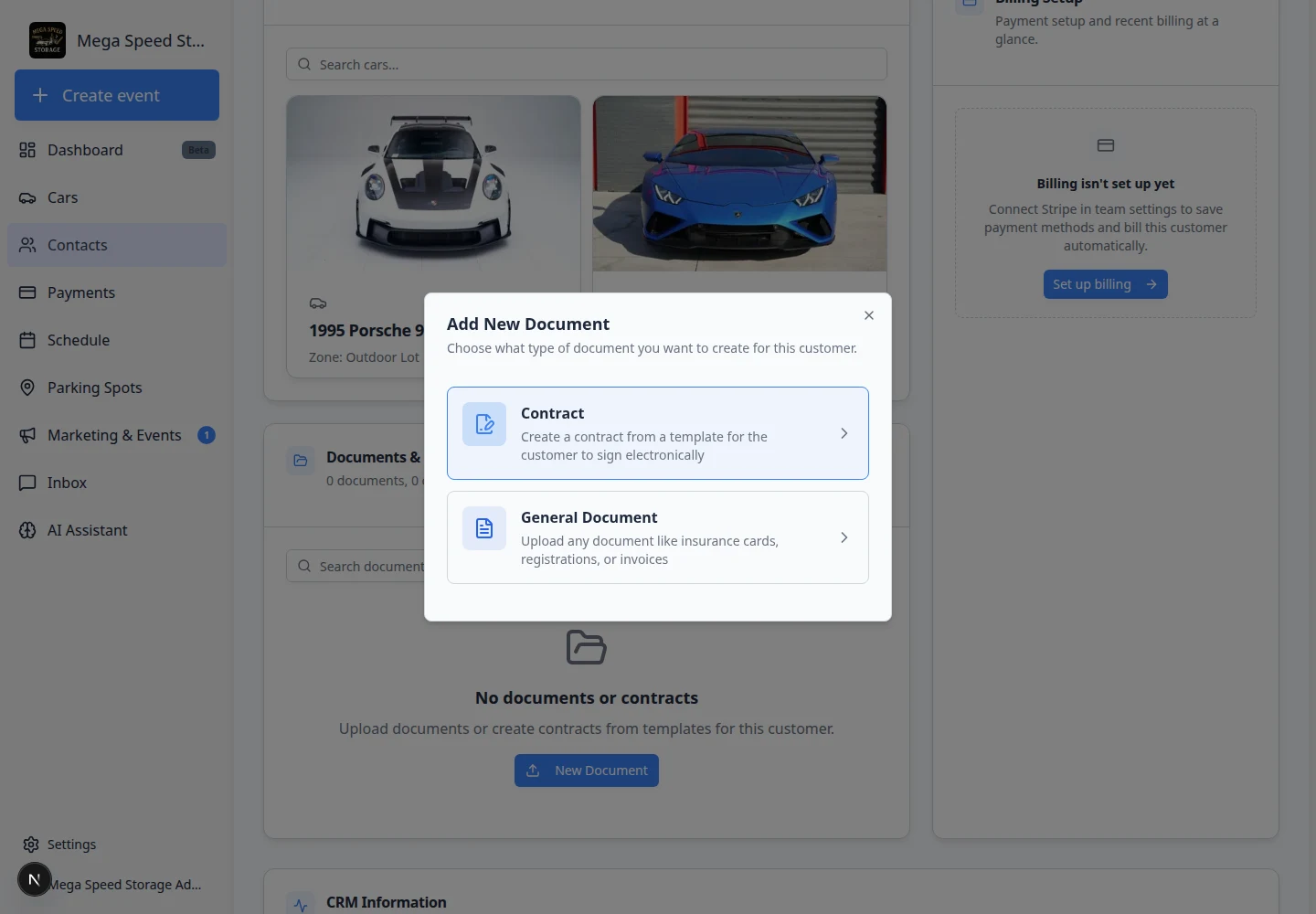This screenshot has height=914, width=1316.
Task: Click the arrow icon in Set up billing
Action: click(1151, 284)
